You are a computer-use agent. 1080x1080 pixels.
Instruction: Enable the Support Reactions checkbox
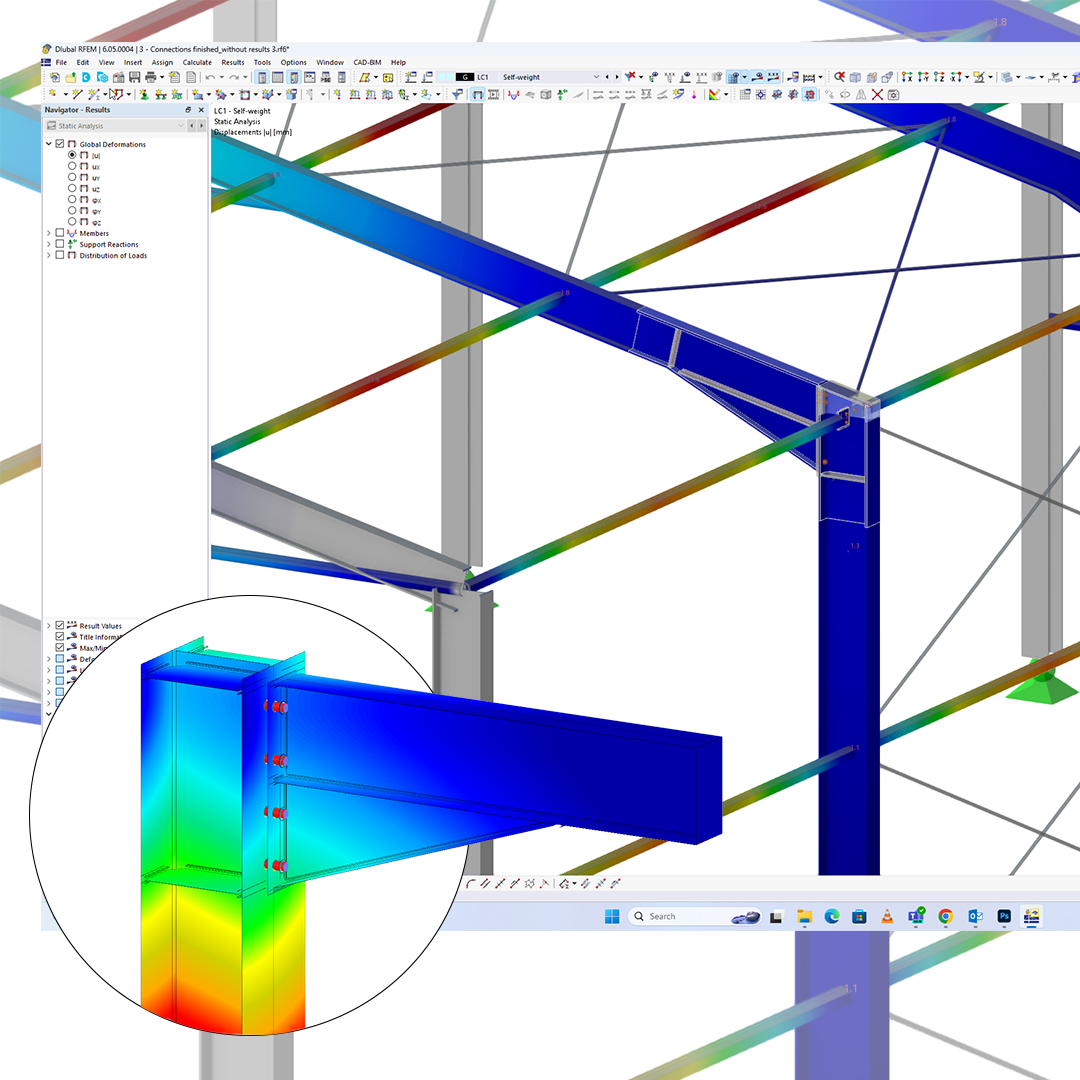click(x=60, y=244)
